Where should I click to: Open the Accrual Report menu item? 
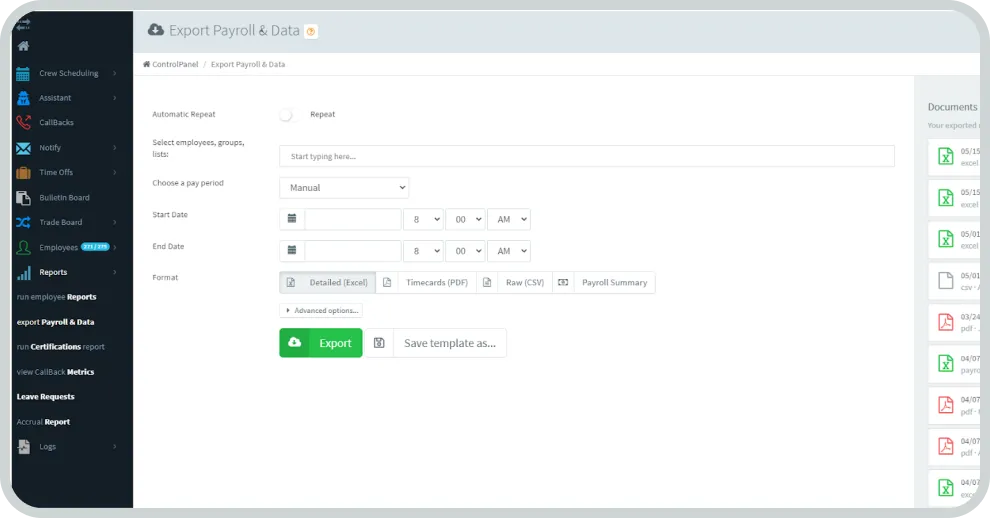(44, 422)
